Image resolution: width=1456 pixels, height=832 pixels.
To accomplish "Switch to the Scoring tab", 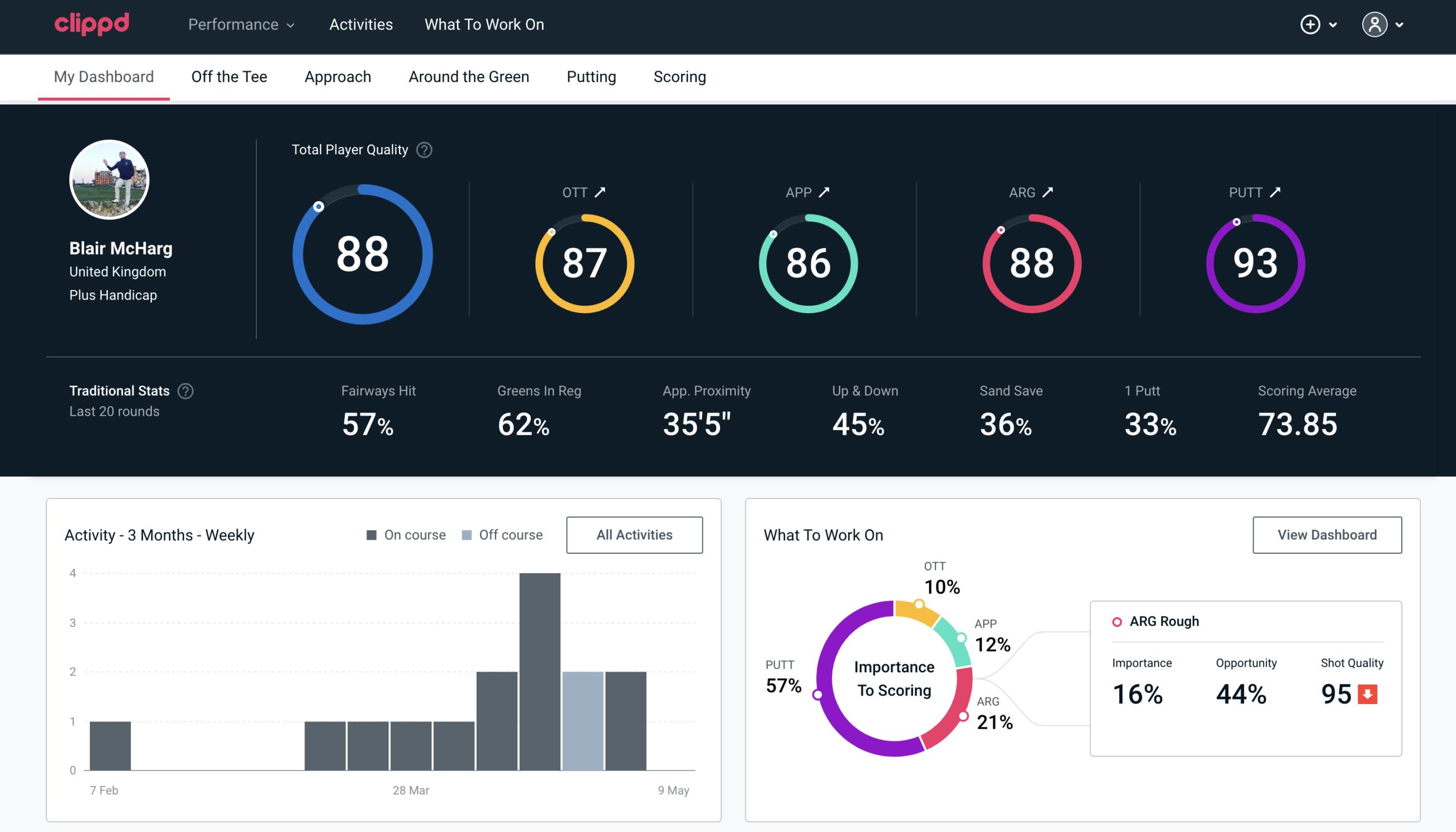I will [680, 76].
